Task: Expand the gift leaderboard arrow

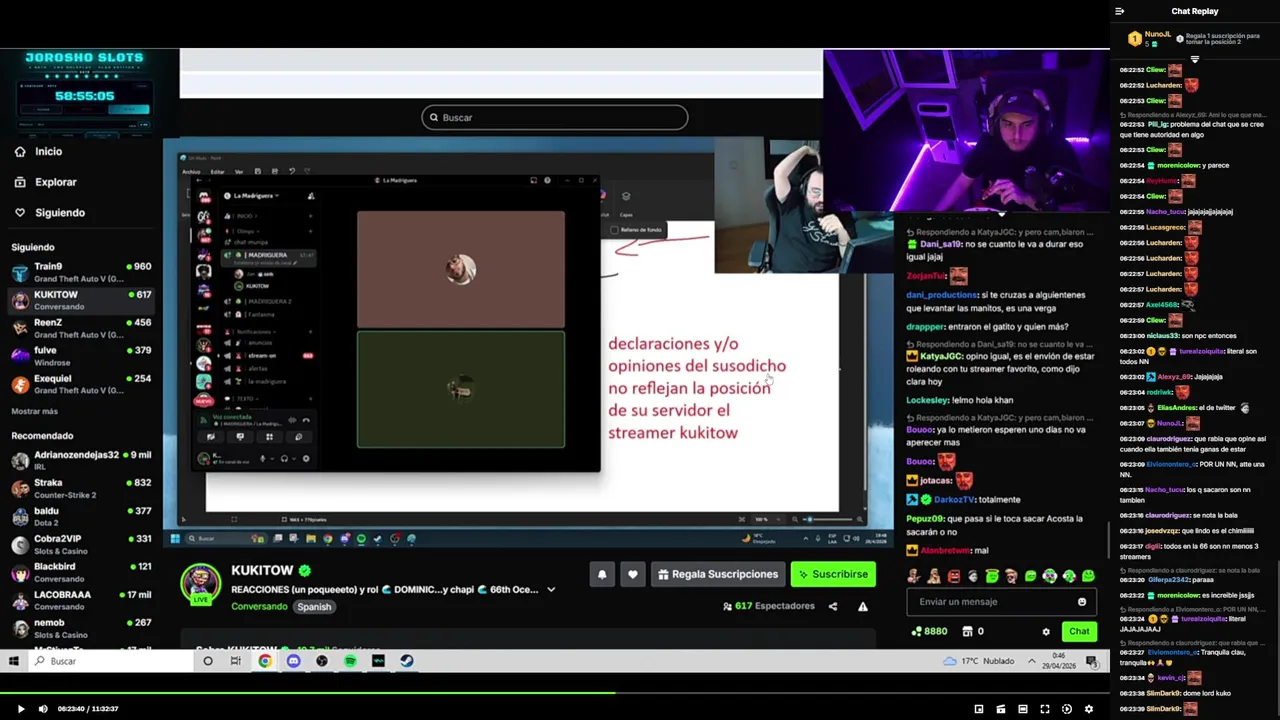Action: [x=1194, y=59]
